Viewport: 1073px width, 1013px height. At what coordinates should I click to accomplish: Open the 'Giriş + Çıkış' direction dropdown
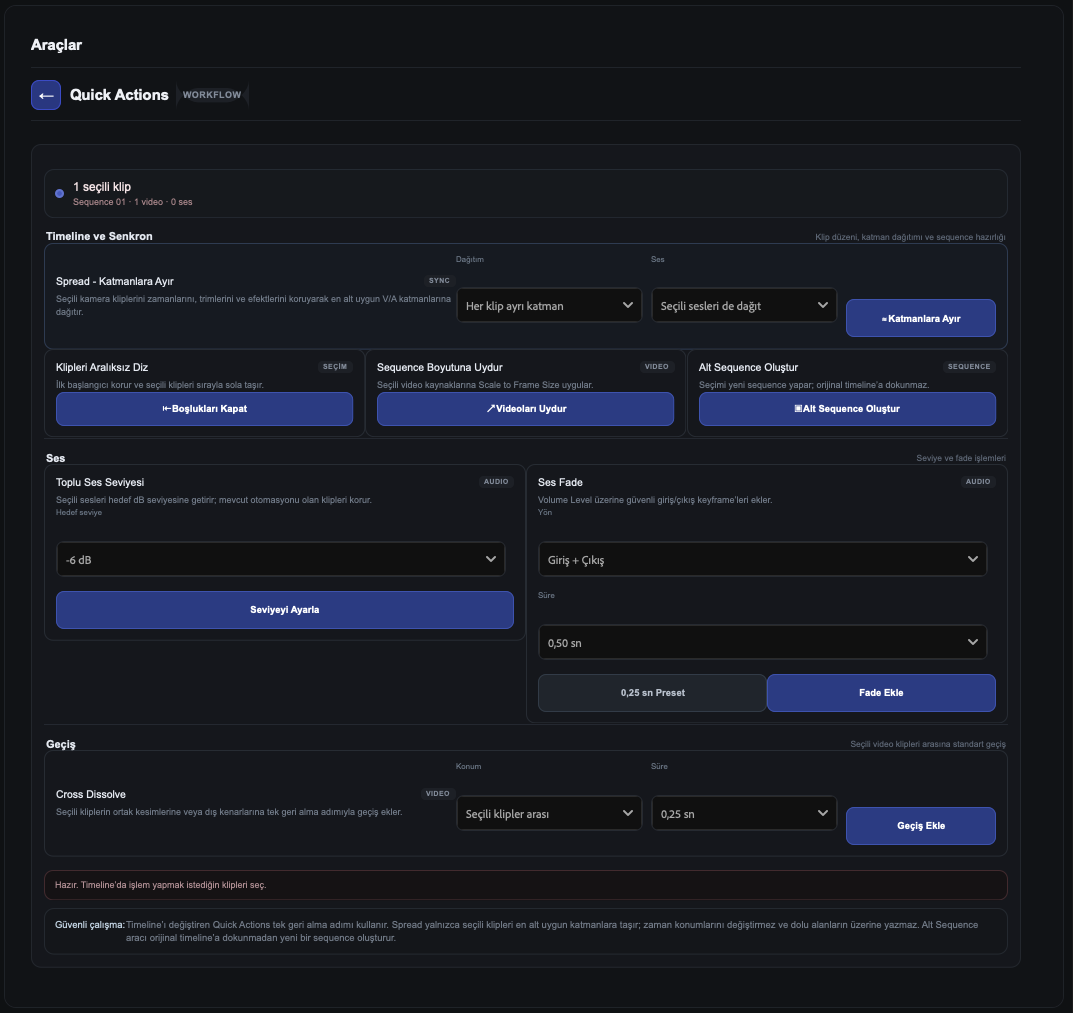tap(762, 559)
